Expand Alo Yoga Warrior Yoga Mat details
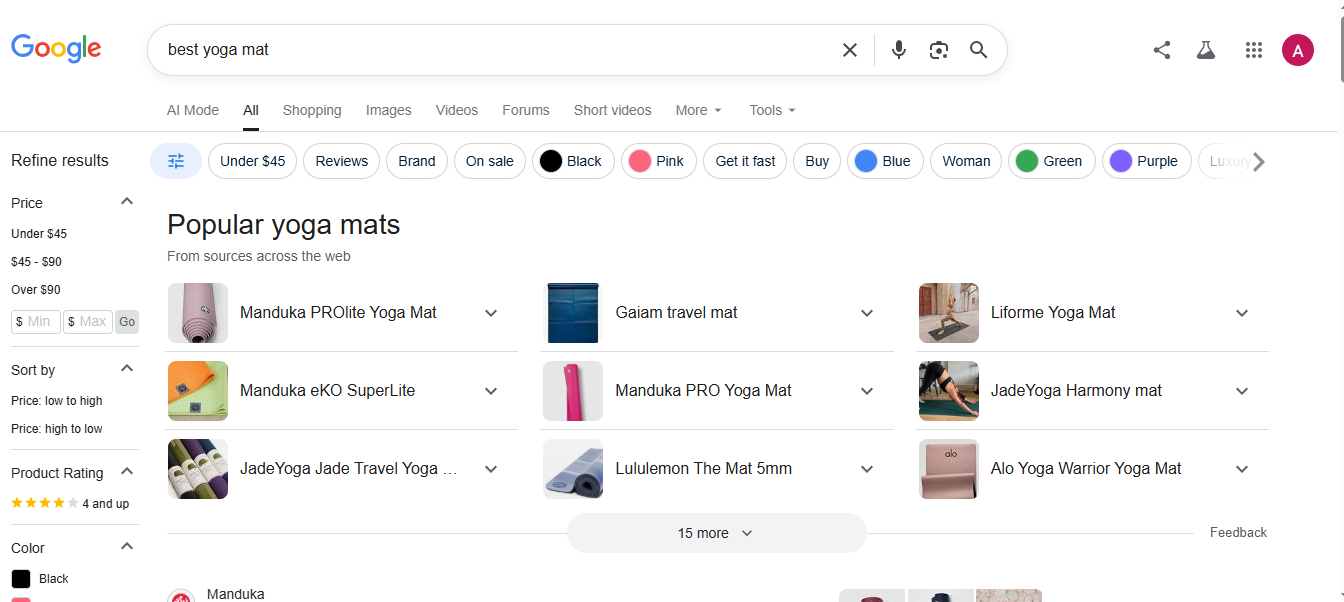Viewport: 1344px width, 602px height. coord(1242,469)
